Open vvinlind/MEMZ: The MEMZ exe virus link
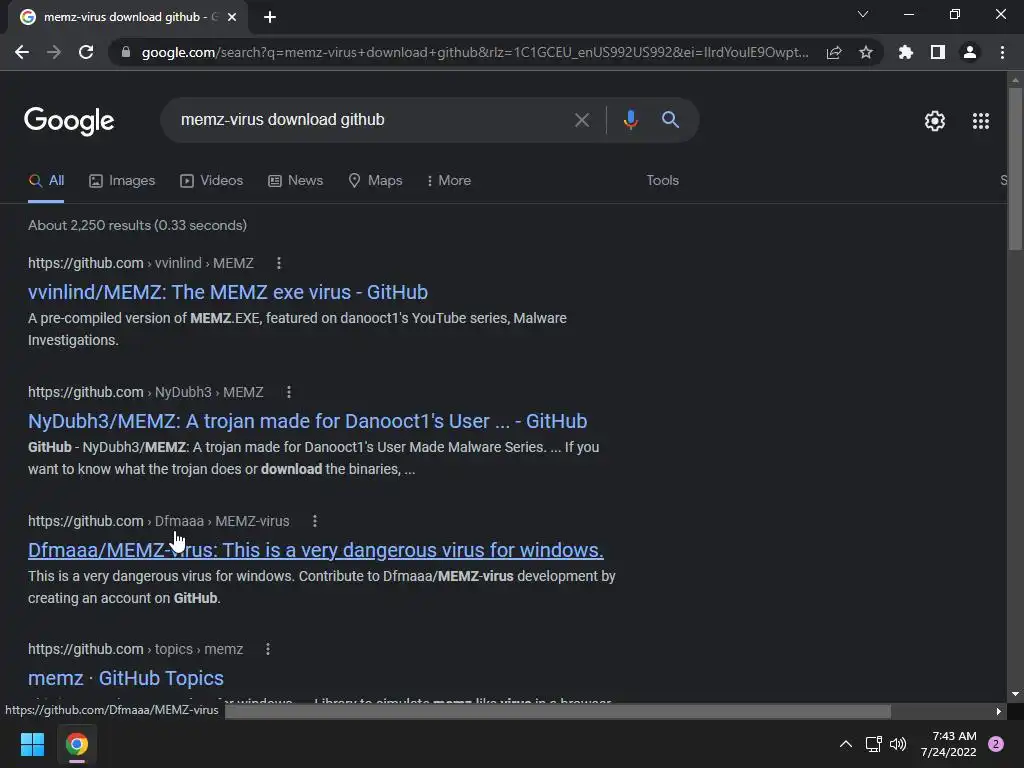1024x768 pixels. (x=228, y=292)
